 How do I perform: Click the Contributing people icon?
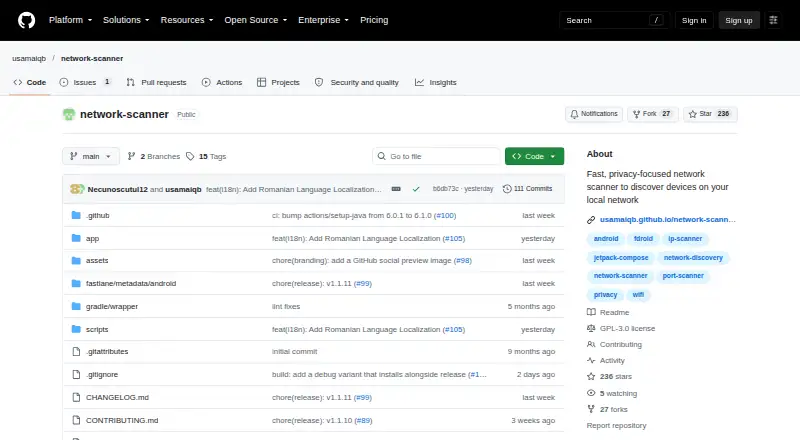591,345
